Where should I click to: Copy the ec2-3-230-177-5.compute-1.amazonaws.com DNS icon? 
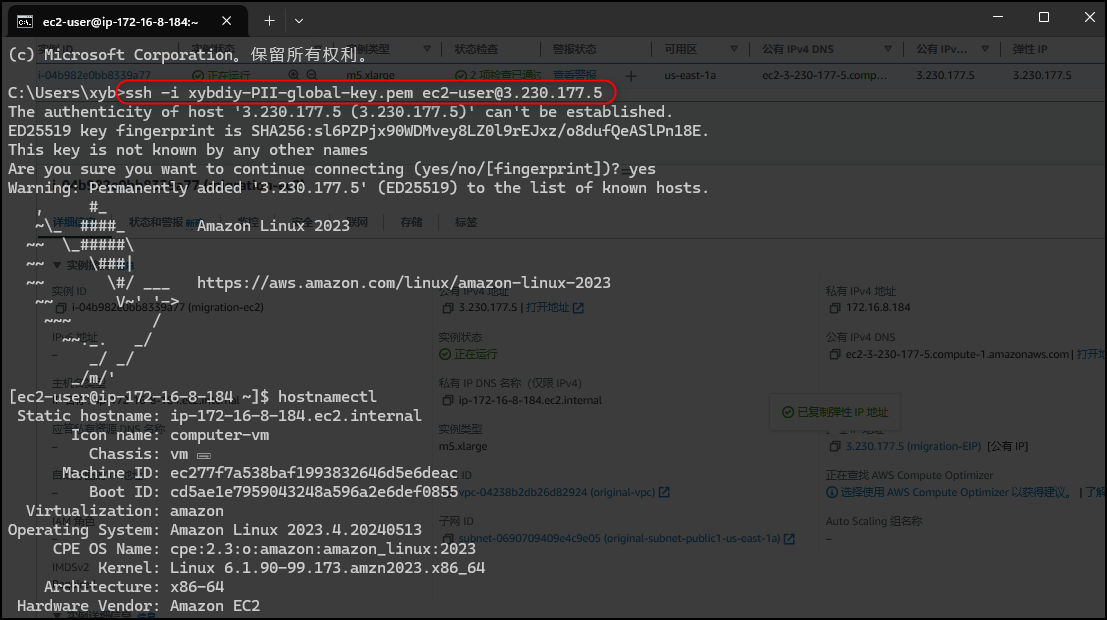click(834, 354)
